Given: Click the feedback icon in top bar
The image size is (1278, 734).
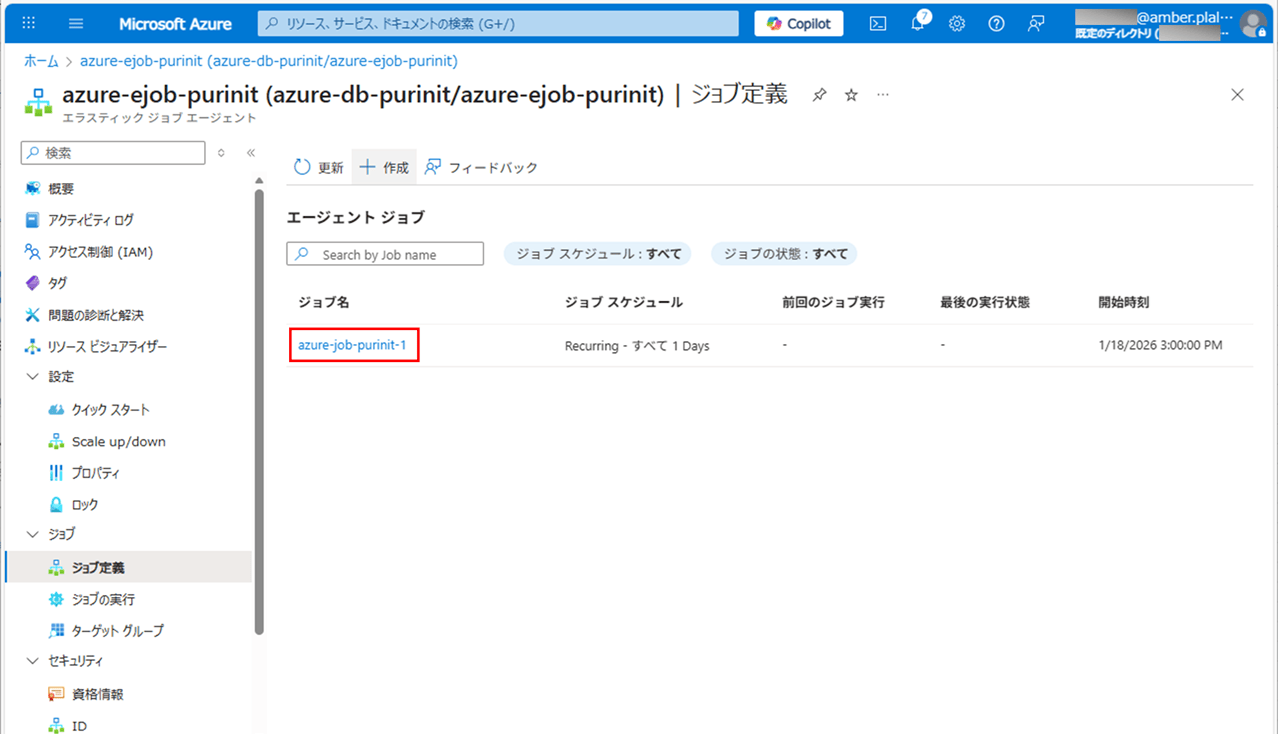Looking at the screenshot, I should pyautogui.click(x=1036, y=23).
